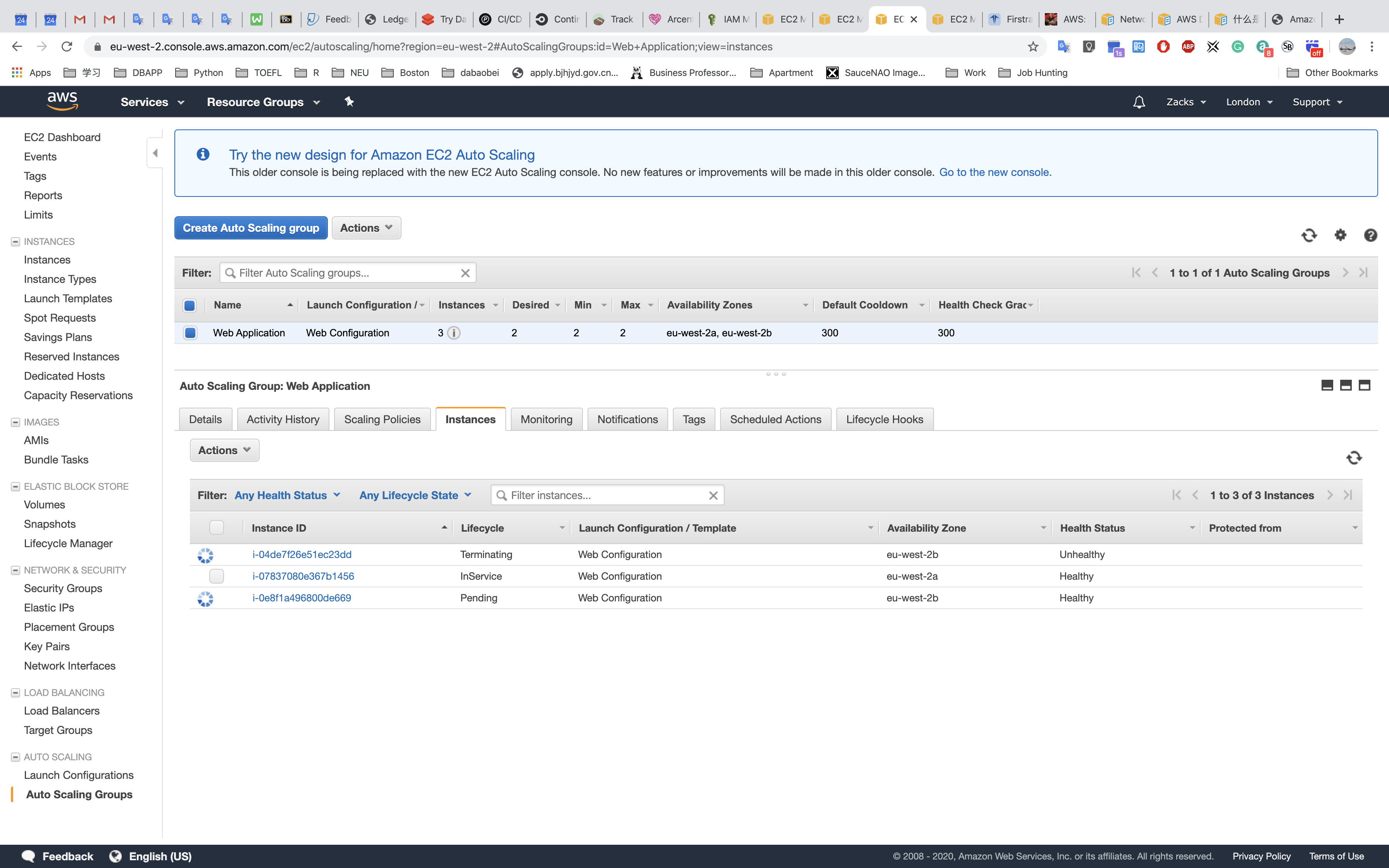Screen dimensions: 1389x868
Task: Open the notifications bell icon
Action: 1139,102
